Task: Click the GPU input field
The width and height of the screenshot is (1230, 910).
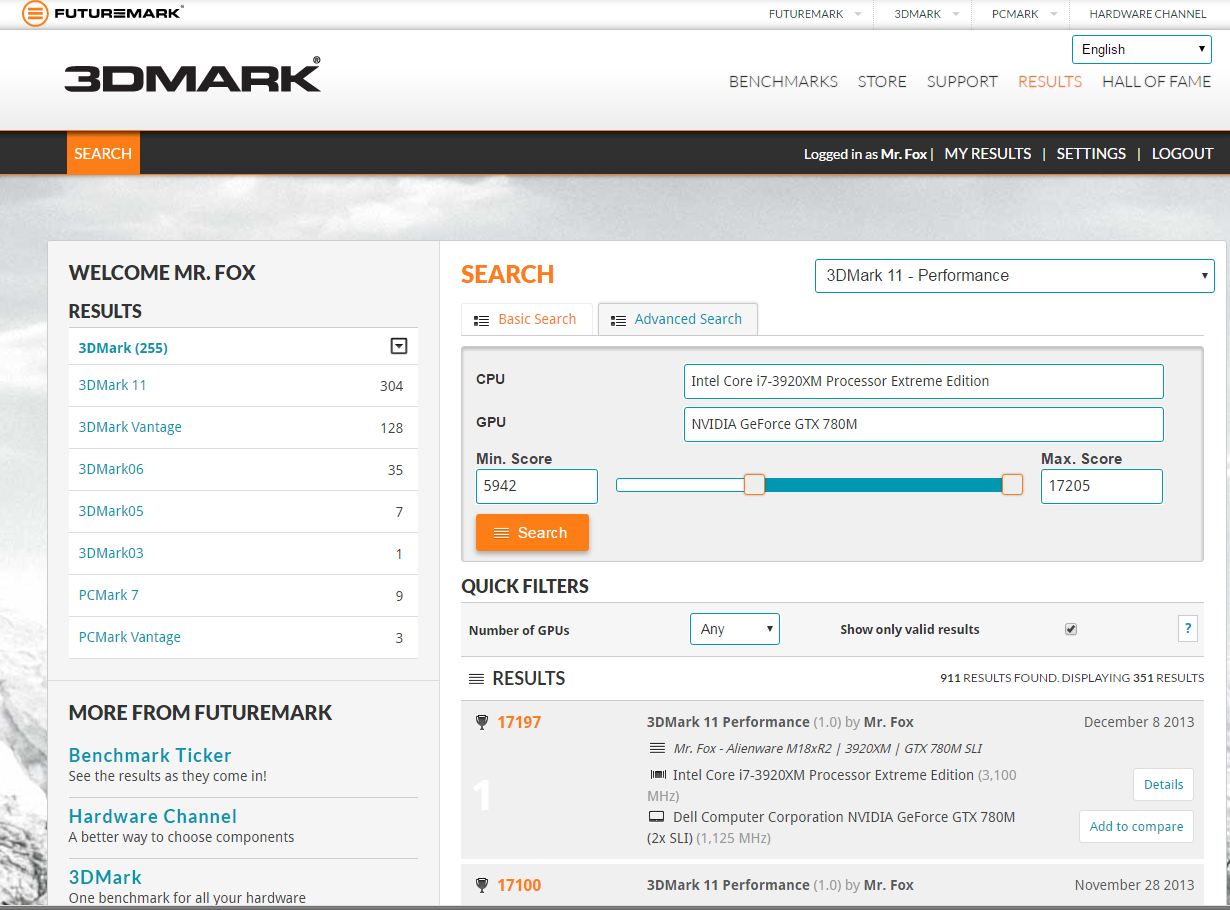Action: 923,424
